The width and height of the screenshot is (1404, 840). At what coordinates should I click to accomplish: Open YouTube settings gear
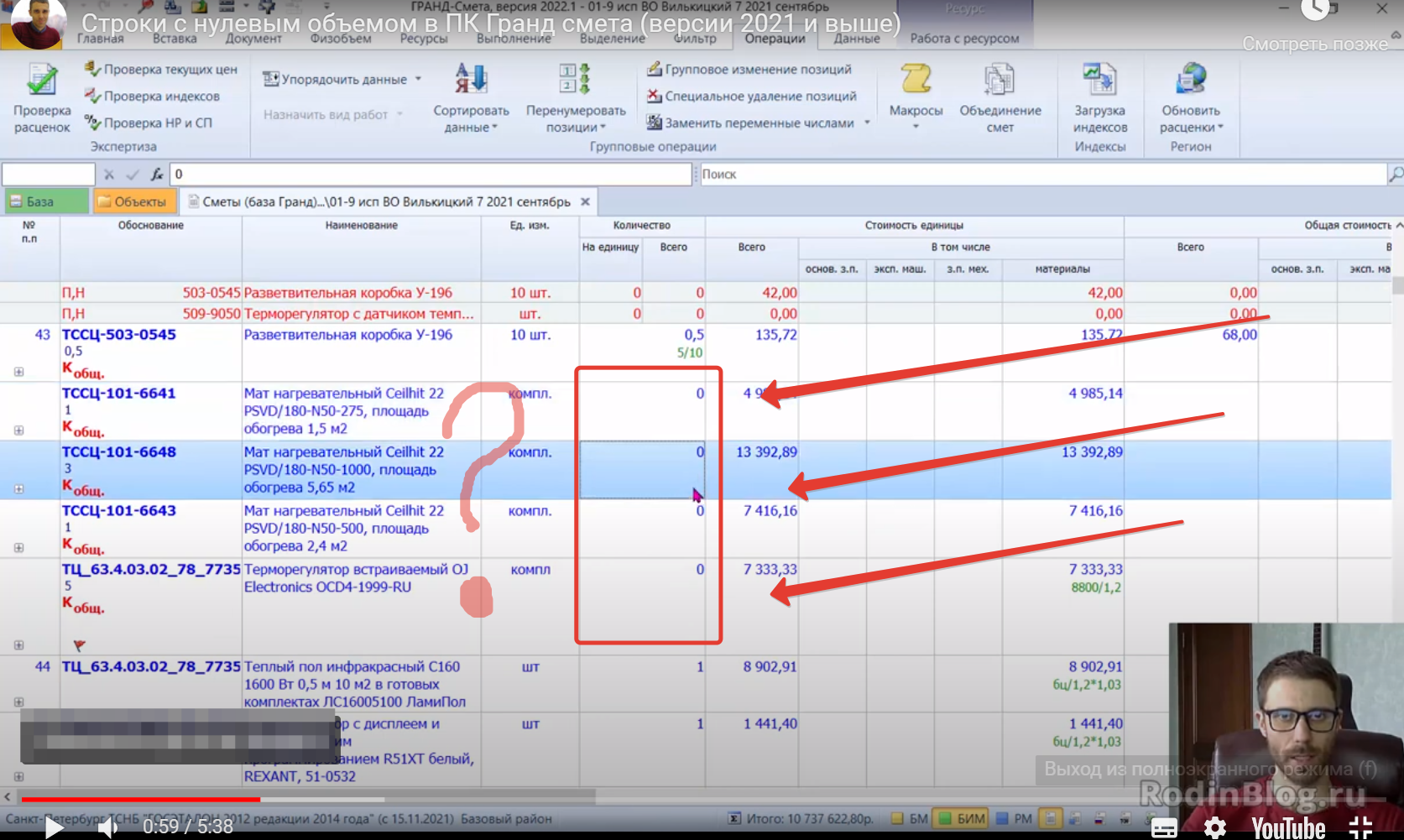[1214, 828]
